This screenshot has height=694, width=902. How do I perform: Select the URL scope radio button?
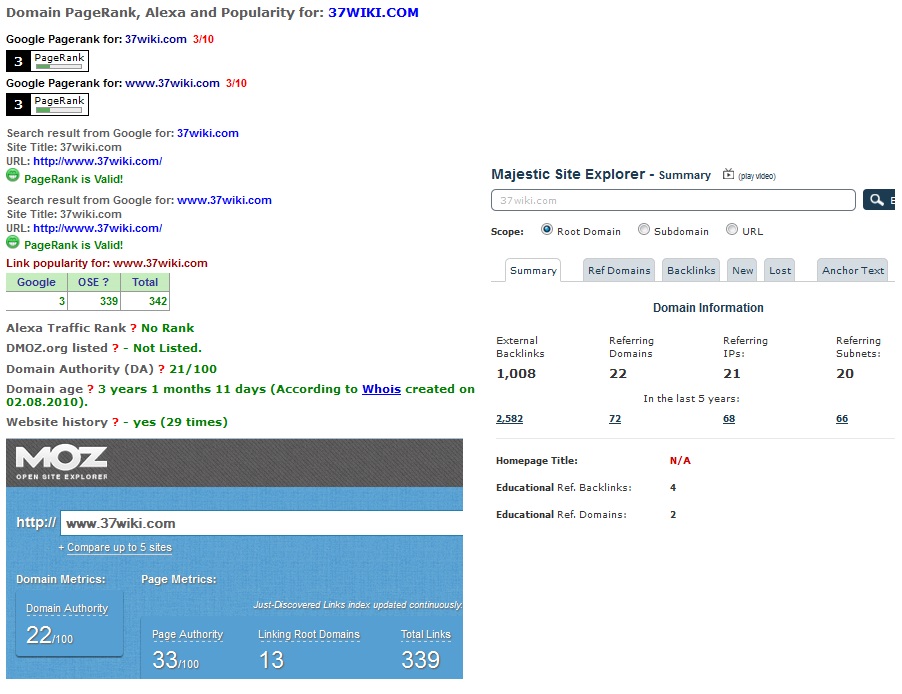click(732, 230)
